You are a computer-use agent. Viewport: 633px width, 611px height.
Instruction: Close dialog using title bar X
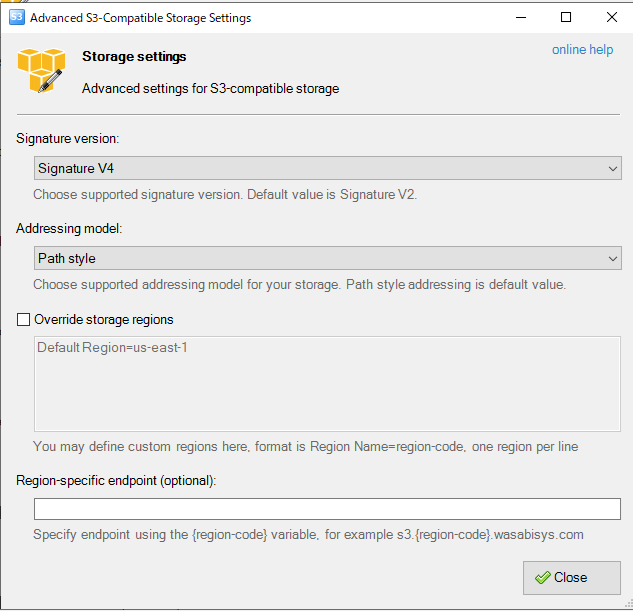click(612, 17)
